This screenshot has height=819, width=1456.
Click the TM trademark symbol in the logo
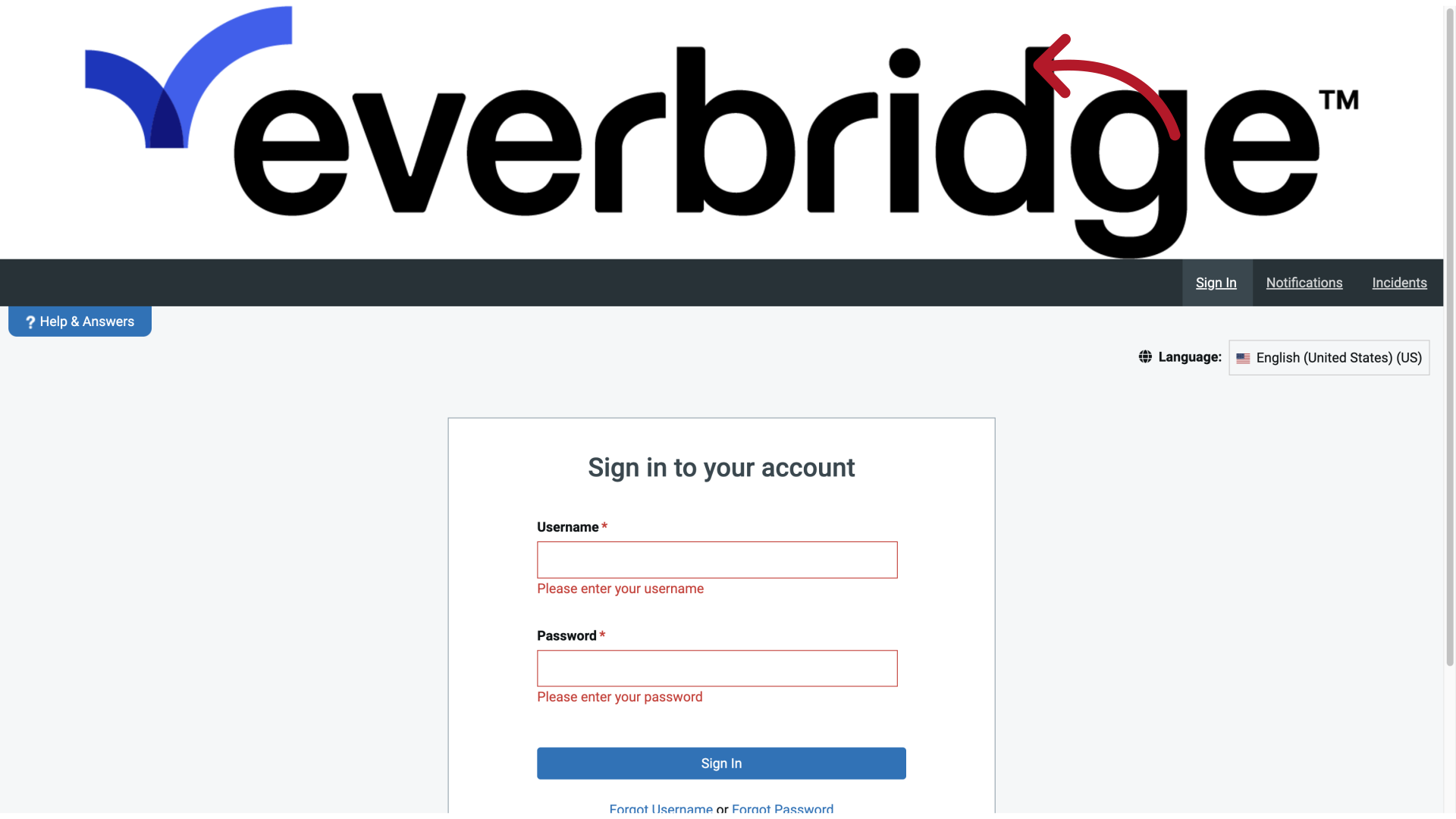pos(1338,100)
